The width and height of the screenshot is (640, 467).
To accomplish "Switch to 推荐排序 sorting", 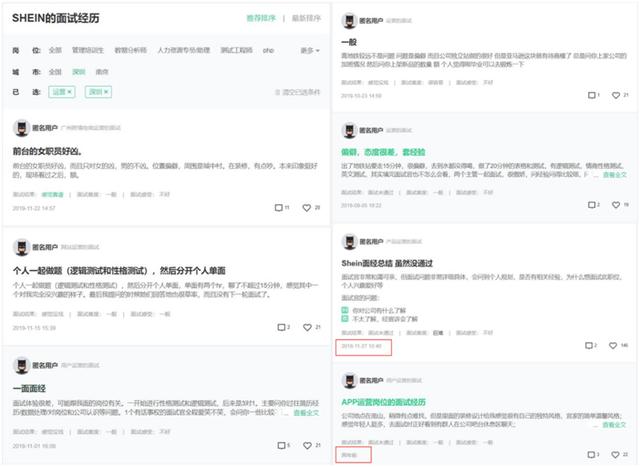I will pos(261,18).
